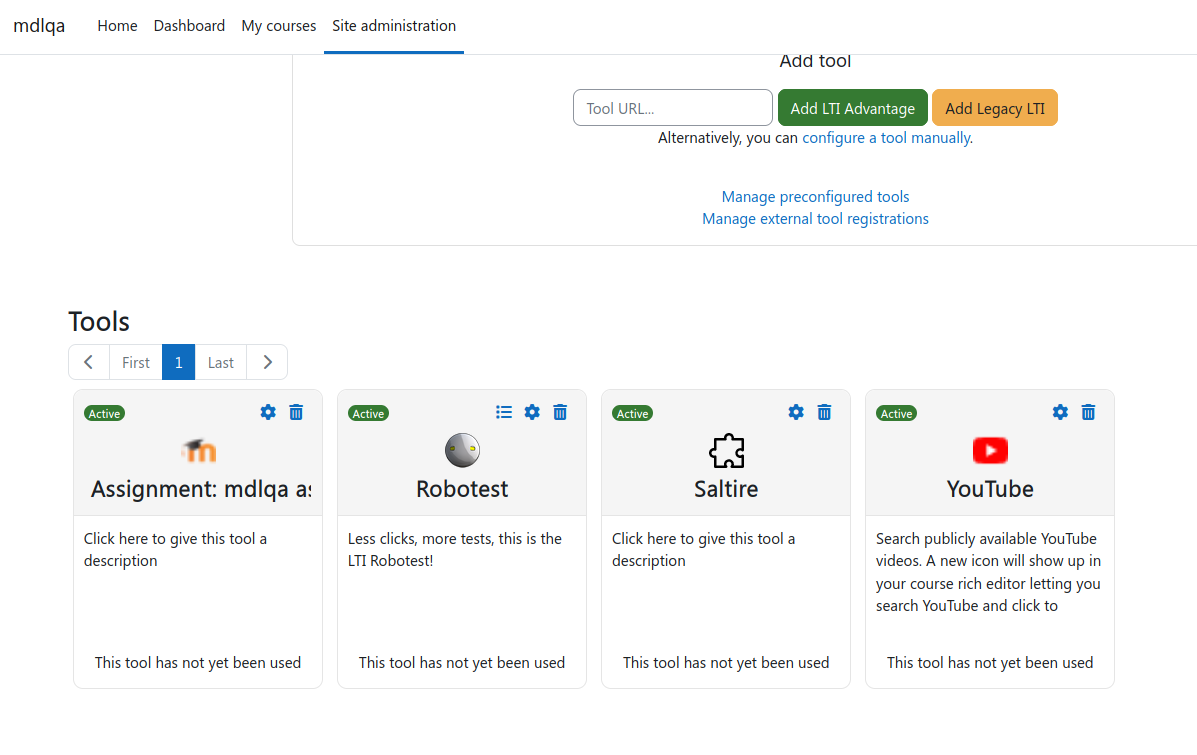This screenshot has height=755, width=1197.
Task: Click the Saltire puzzle piece icon
Action: pos(727,450)
